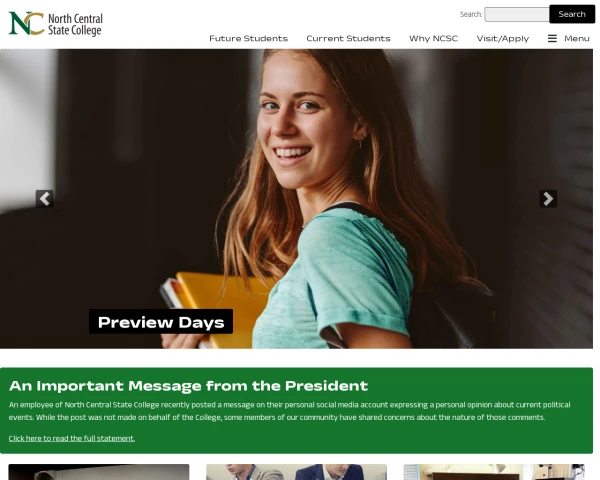Click the hero image of smiling student
600x480 pixels.
click(296, 199)
